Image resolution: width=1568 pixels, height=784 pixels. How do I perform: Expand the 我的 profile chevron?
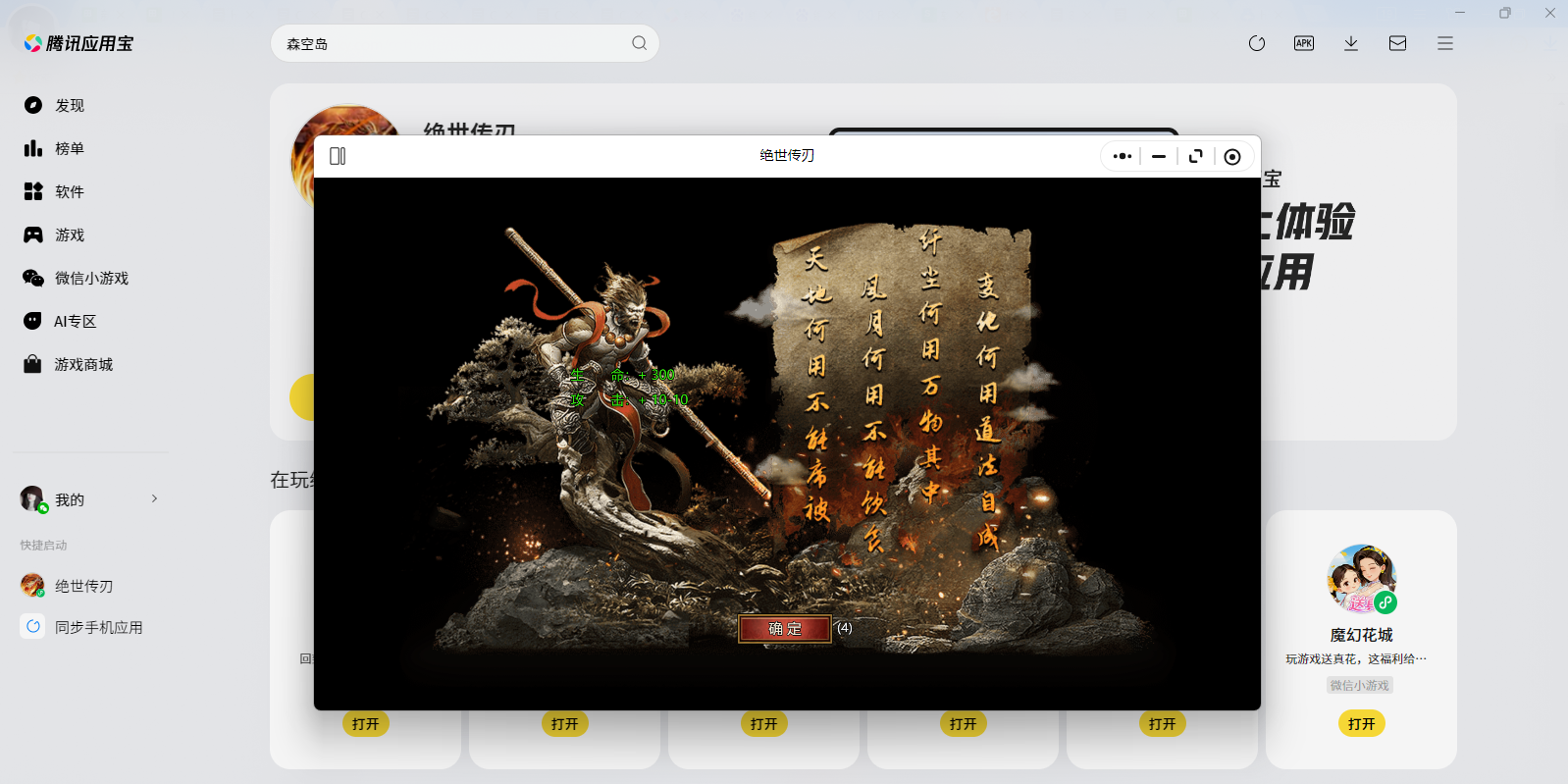pos(154,498)
